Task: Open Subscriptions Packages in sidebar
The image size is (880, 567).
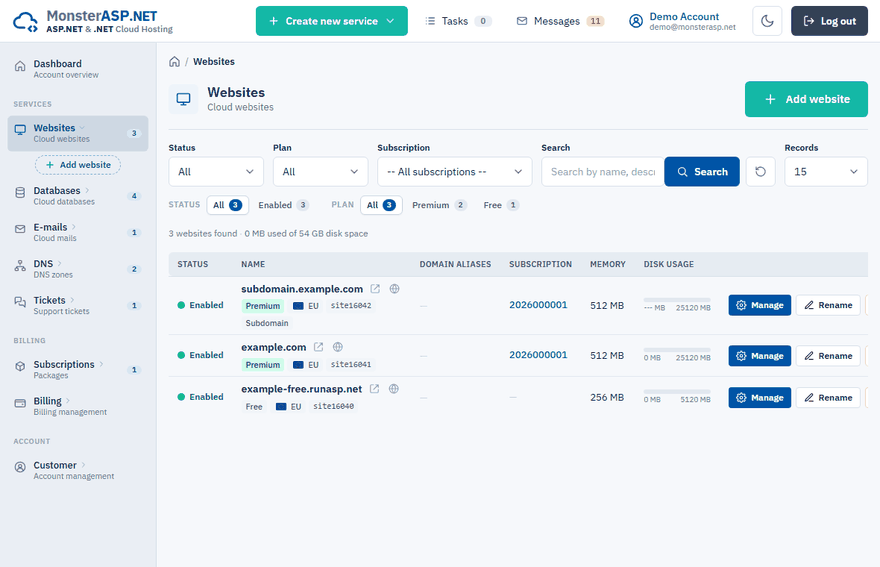Action: [x=77, y=369]
